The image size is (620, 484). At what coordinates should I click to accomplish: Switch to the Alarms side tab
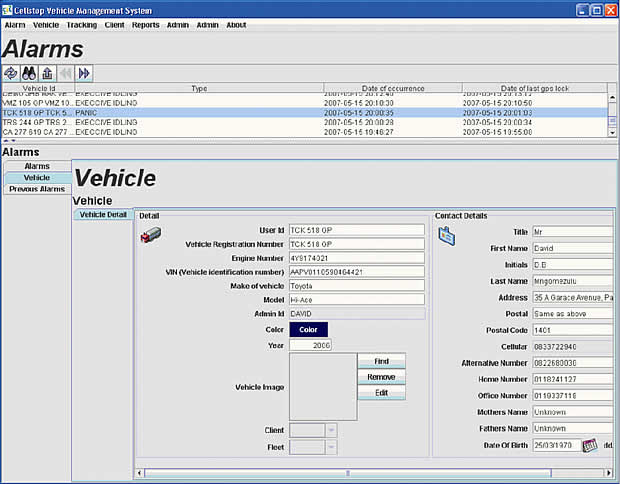pyautogui.click(x=37, y=166)
